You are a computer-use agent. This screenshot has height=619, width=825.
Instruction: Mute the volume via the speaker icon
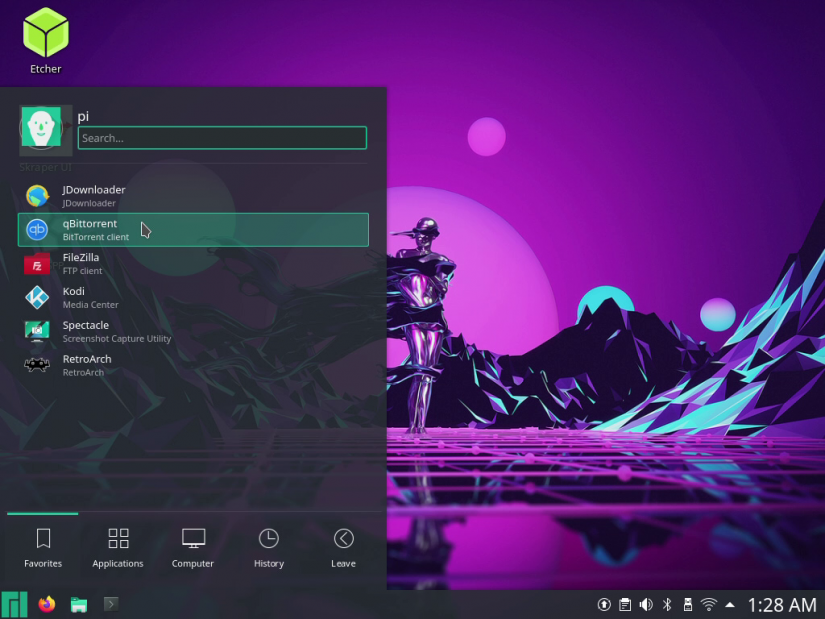click(x=645, y=604)
